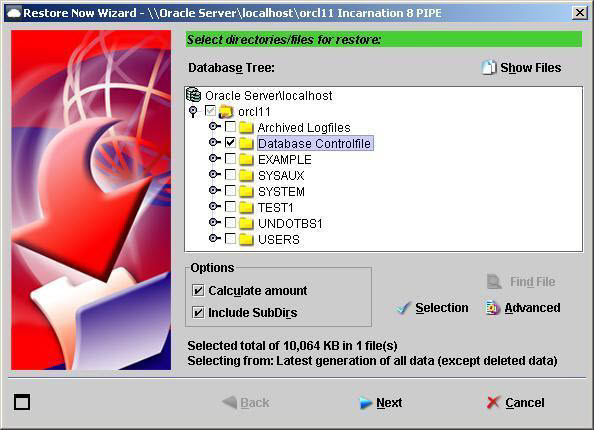Check the USERS tablespace checkbox
Screen dimensions: 594x430
(x=230, y=238)
